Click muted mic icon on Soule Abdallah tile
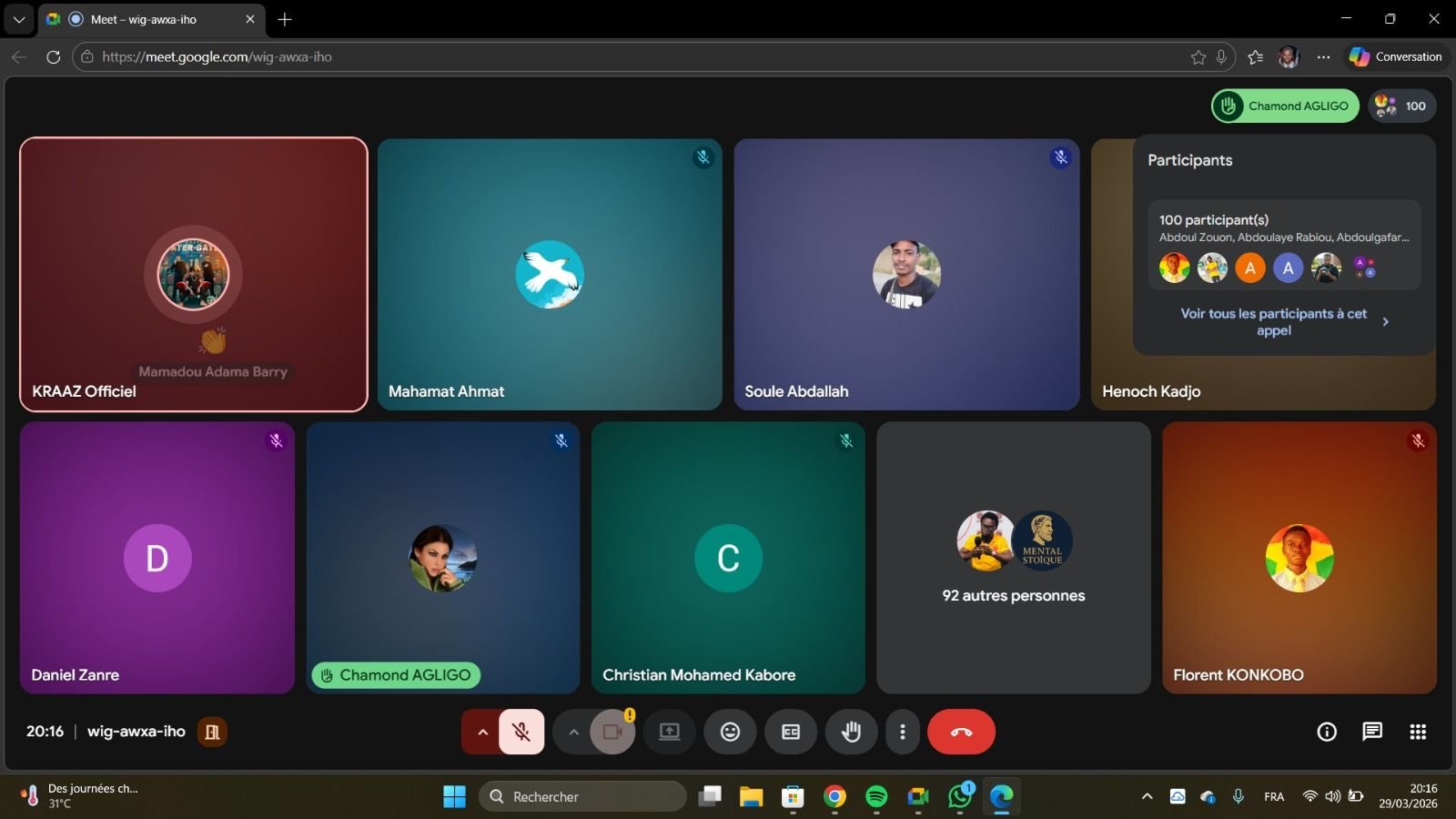 1060,157
